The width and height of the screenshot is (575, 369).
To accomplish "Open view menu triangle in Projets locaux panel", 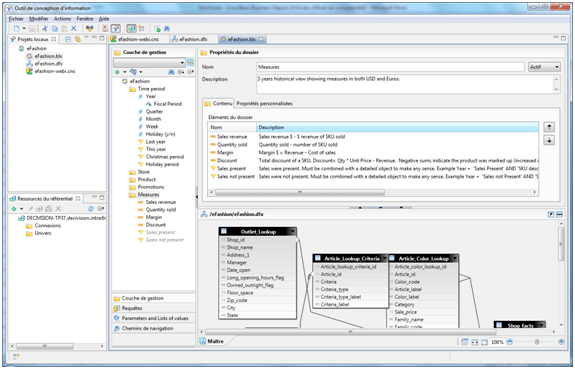I will tap(87, 37).
